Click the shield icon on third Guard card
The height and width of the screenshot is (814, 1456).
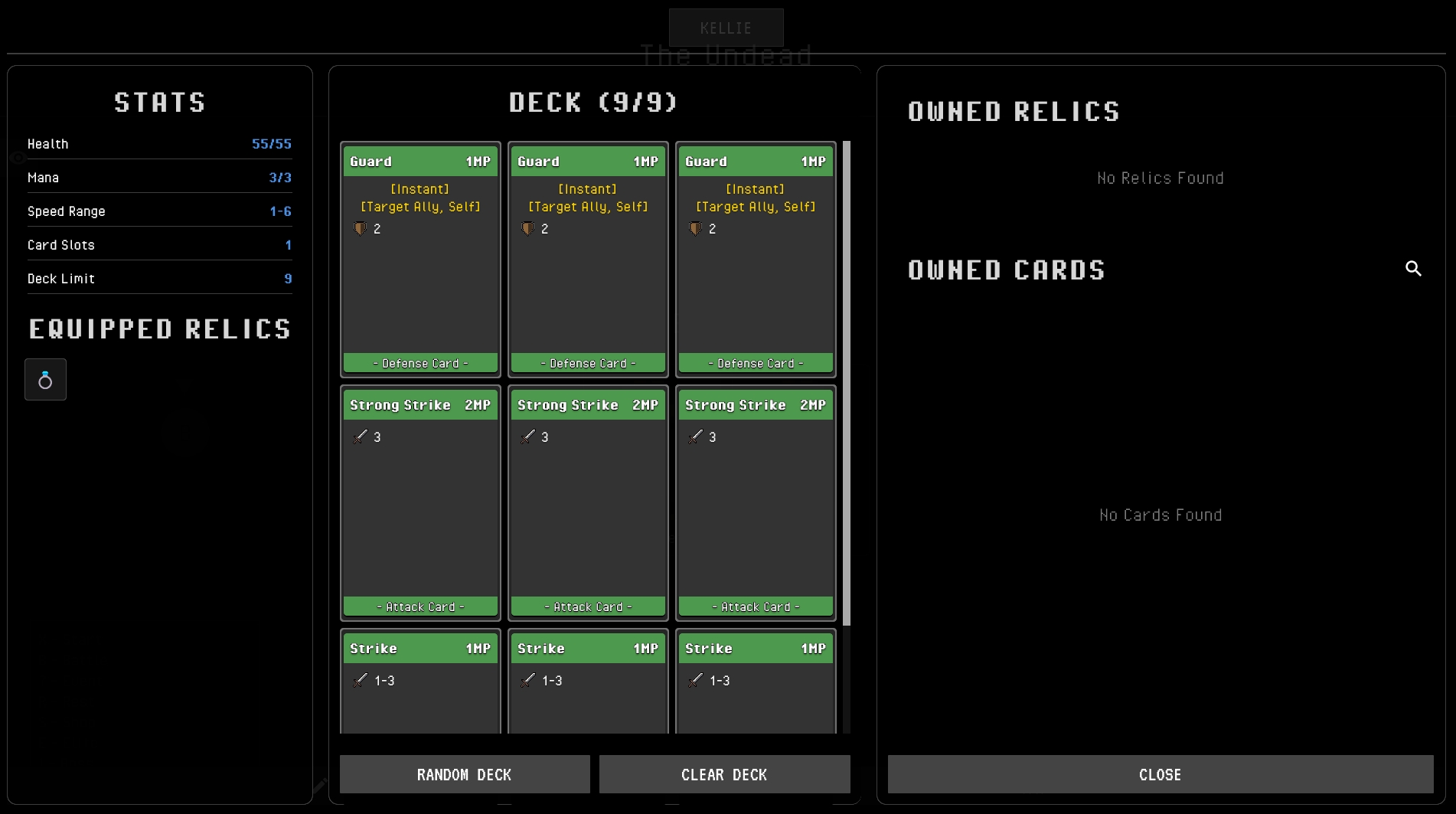pos(695,228)
